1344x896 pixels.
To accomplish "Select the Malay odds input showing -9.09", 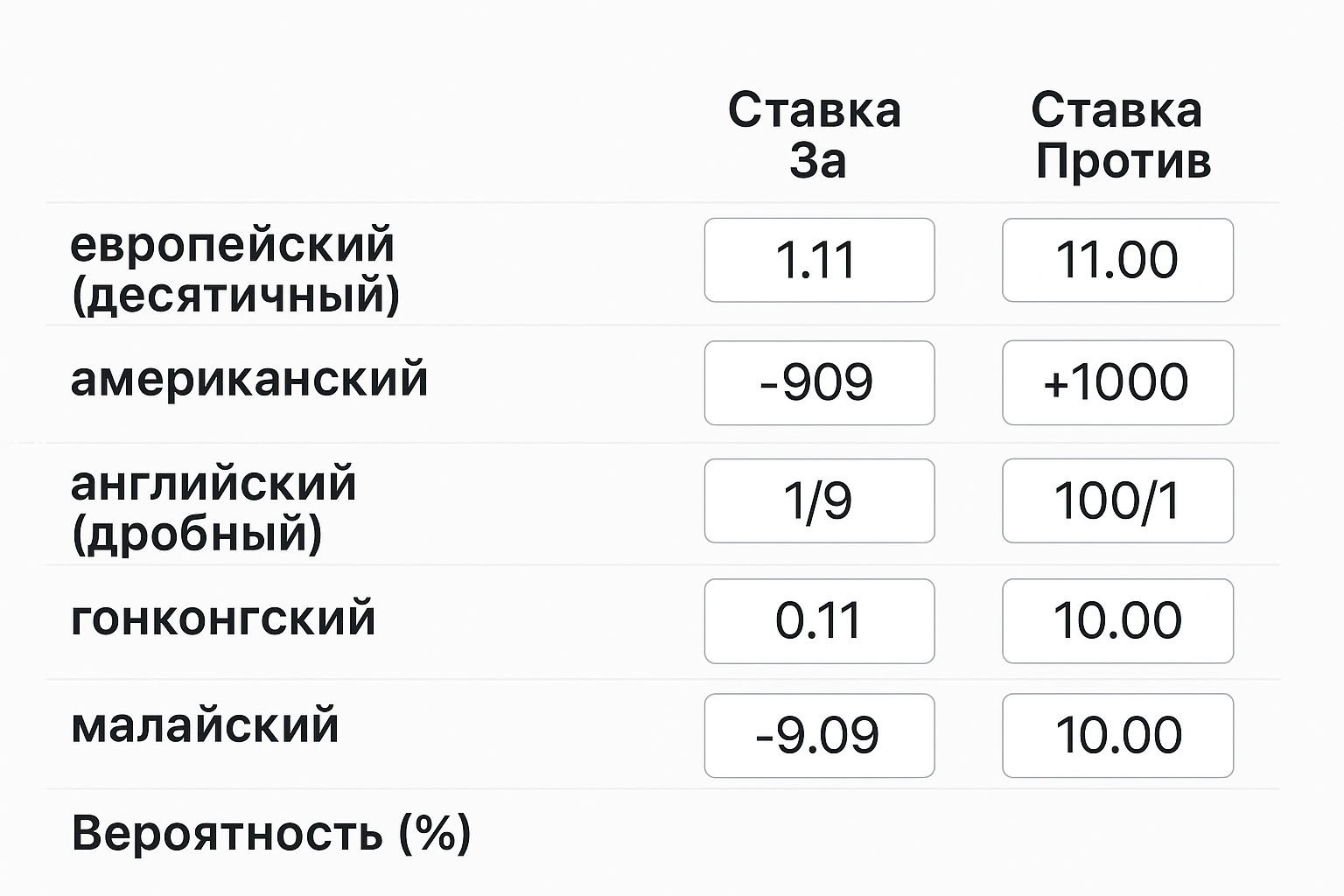I will [x=819, y=736].
